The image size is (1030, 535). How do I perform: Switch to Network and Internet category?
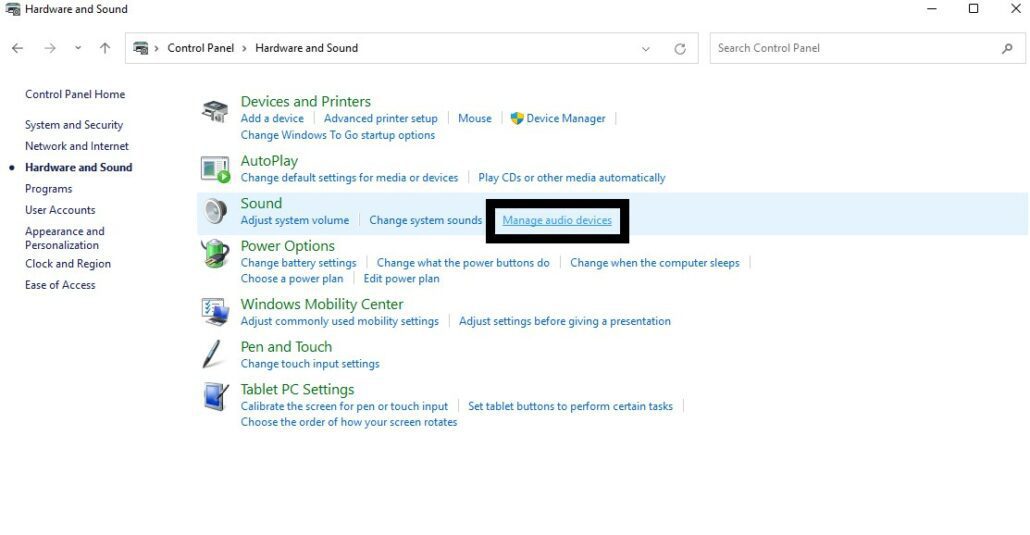(x=77, y=146)
